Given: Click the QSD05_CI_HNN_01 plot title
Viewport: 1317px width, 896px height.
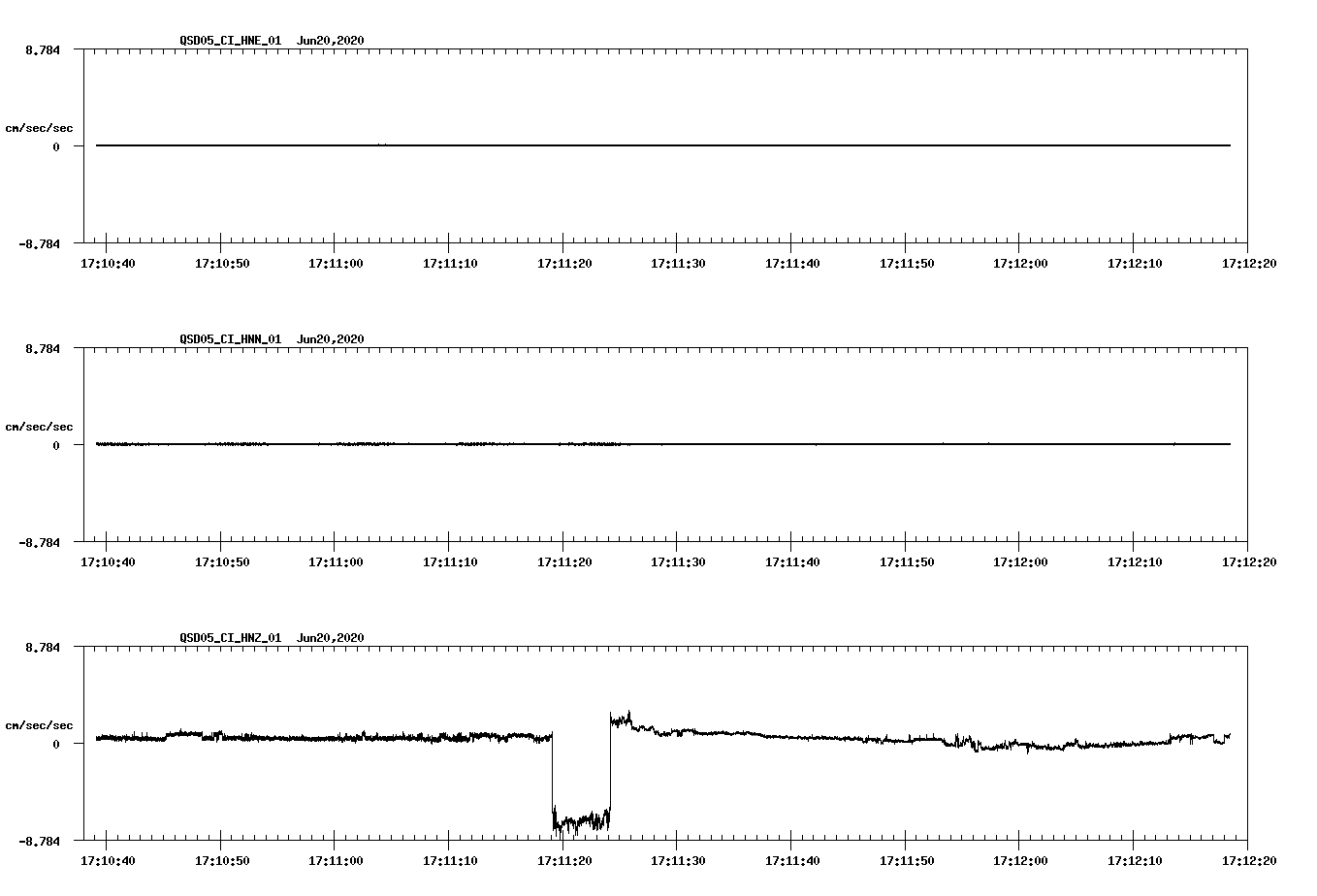Looking at the screenshot, I should point(272,339).
